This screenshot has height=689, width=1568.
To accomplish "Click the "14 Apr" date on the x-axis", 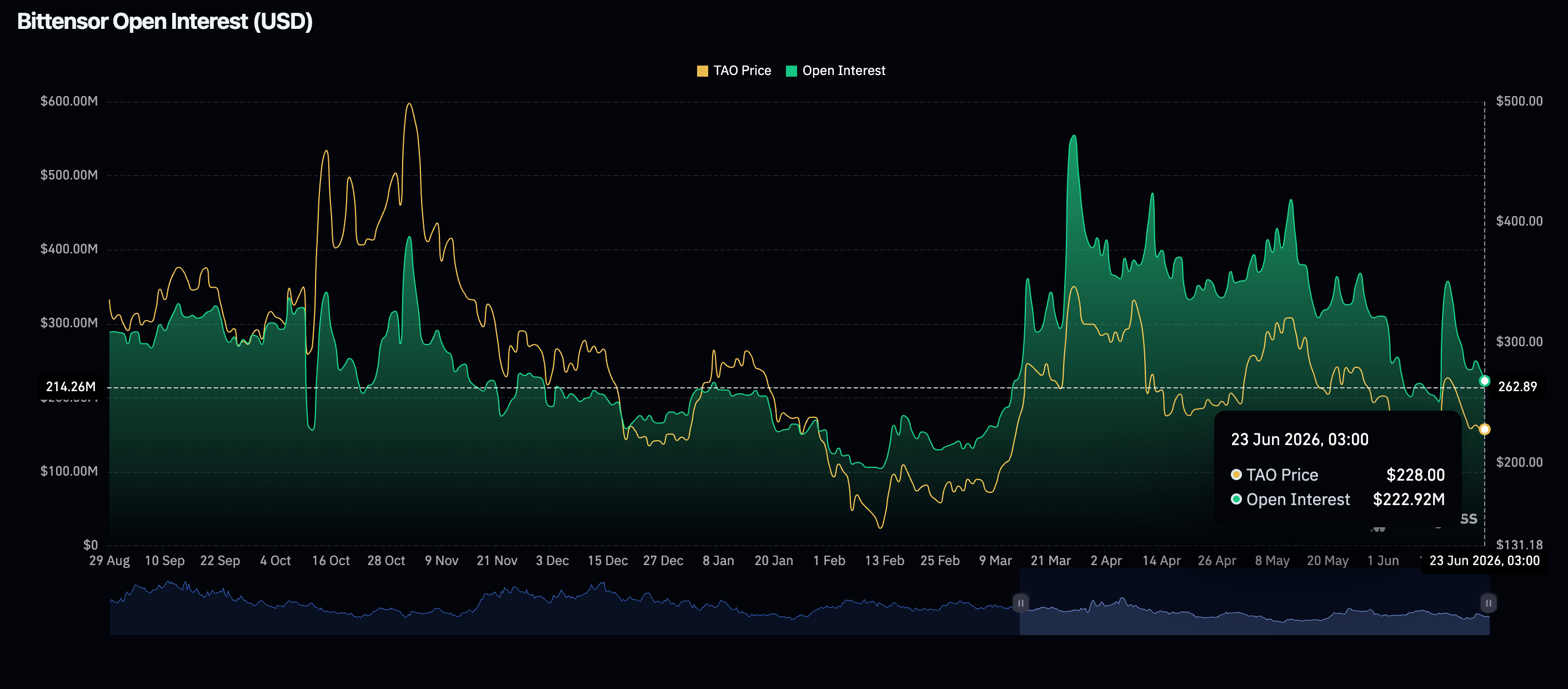I will tap(1161, 561).
